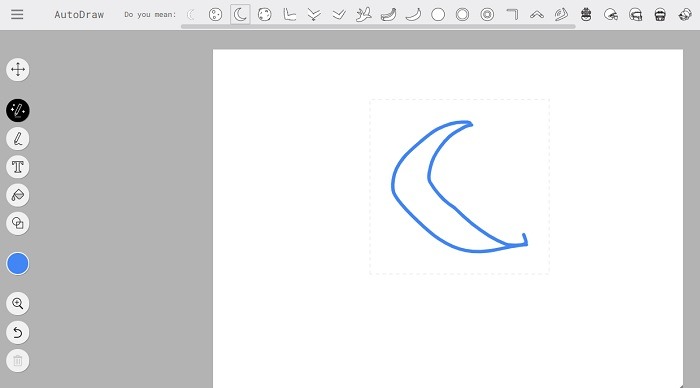
Task: Pick the upward caret suggestion
Action: (x=537, y=15)
